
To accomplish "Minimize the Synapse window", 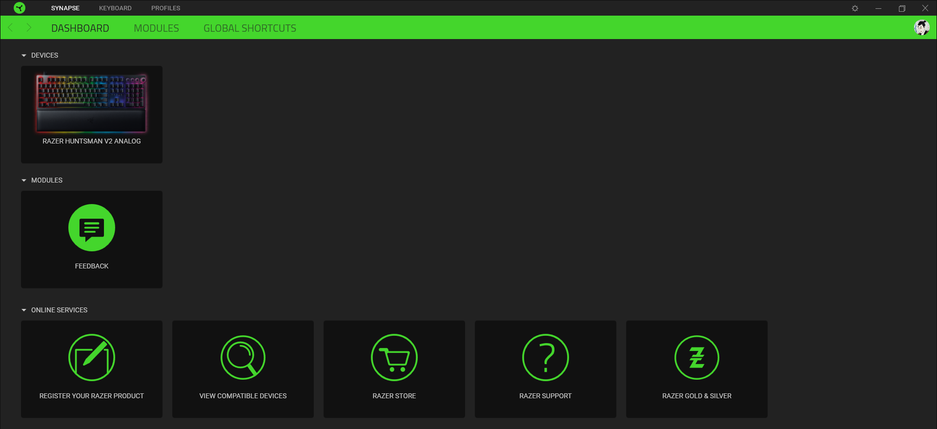I will (x=878, y=8).
